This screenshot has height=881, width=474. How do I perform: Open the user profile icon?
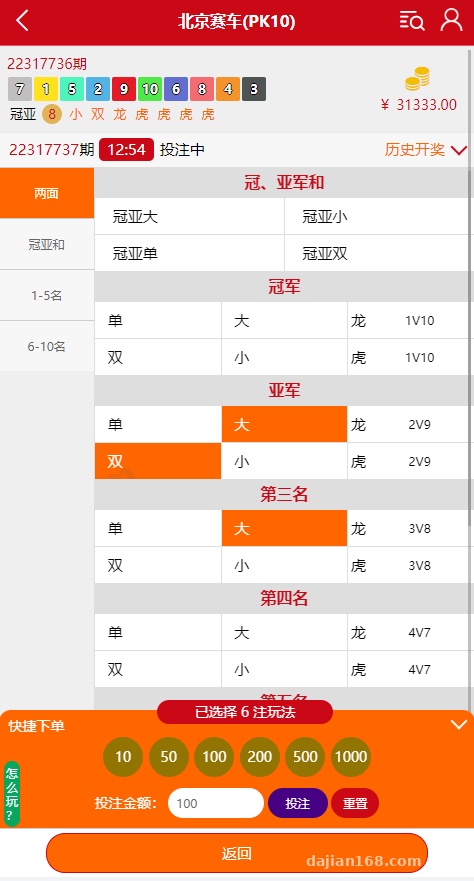click(x=452, y=20)
